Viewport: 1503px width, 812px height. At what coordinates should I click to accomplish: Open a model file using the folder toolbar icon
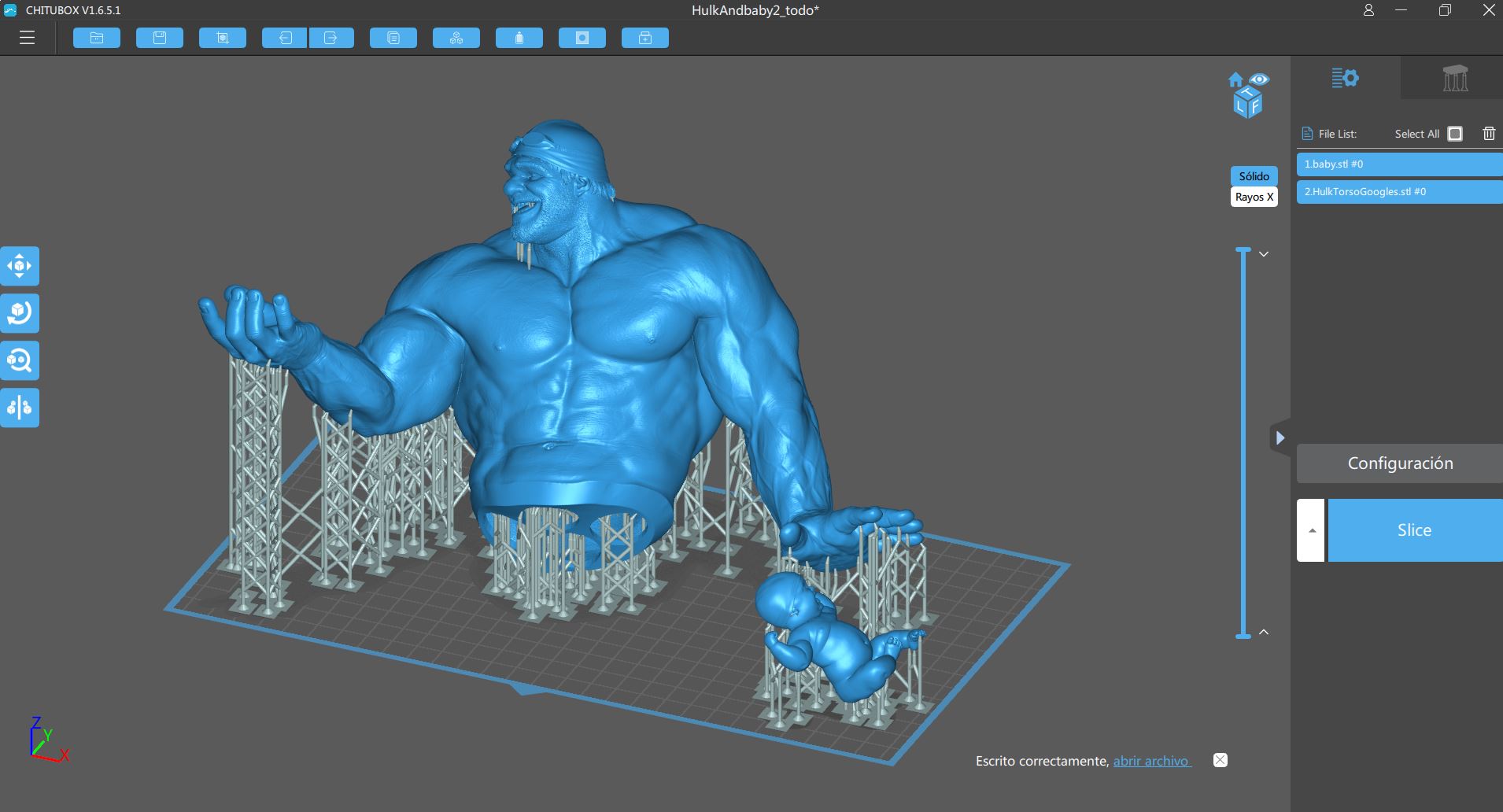pyautogui.click(x=97, y=37)
